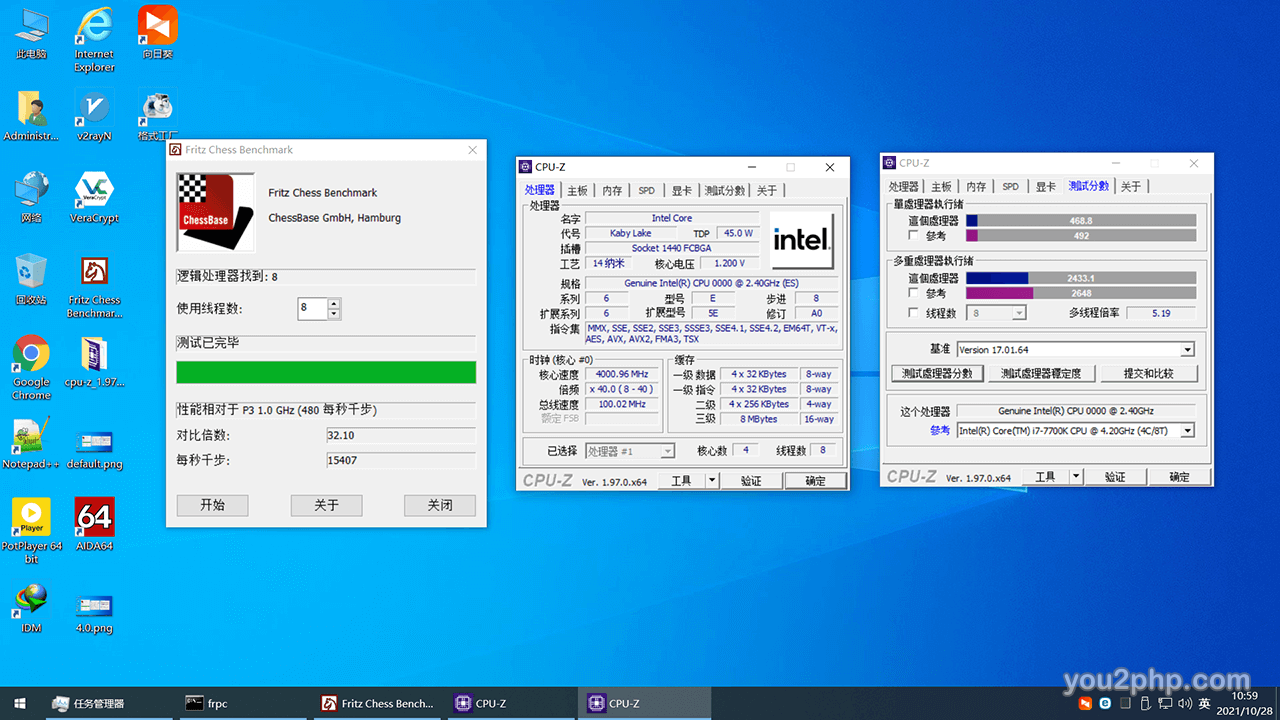Viewport: 1280px width, 720px height.
Task: Switch to Mainboard tab in left CPU-Z window
Action: [x=578, y=190]
